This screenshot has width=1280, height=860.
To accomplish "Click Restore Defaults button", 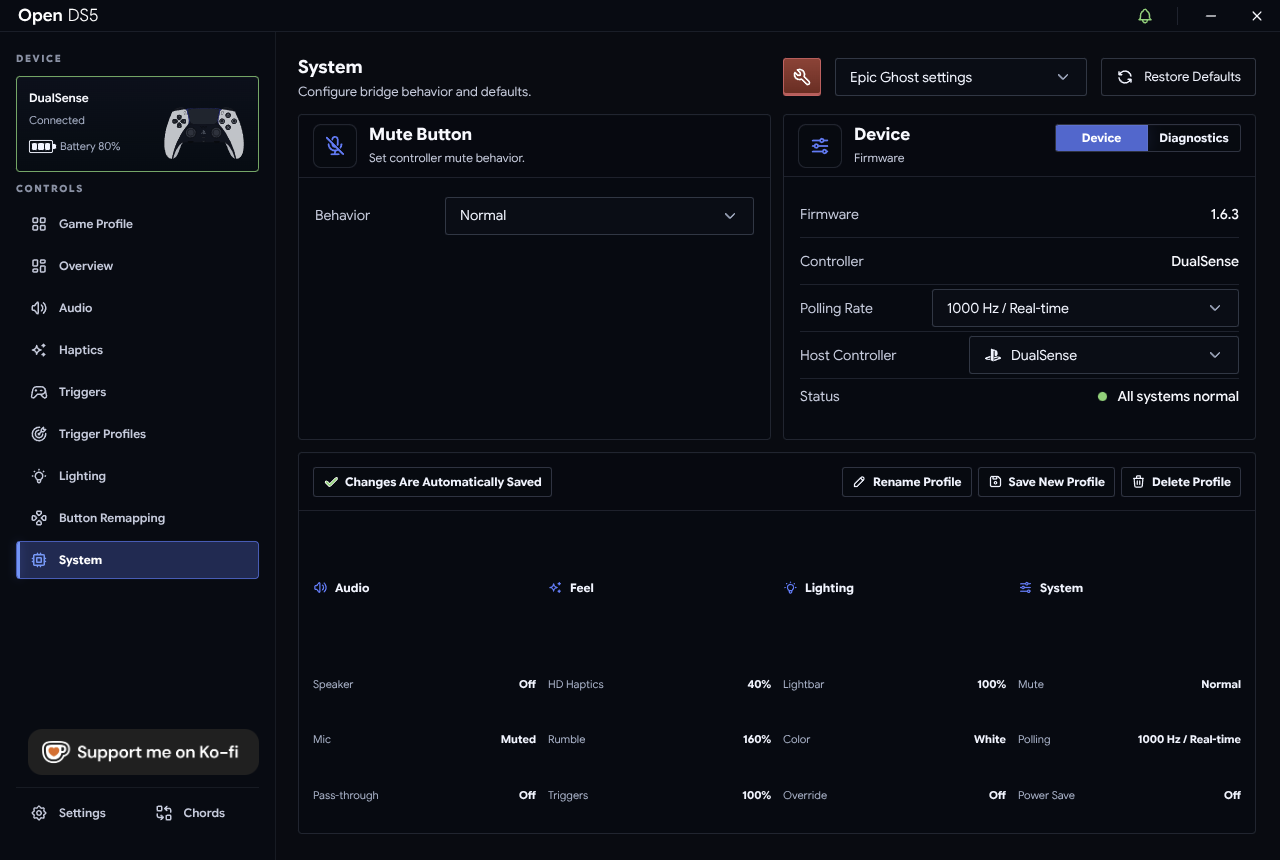I will pyautogui.click(x=1178, y=77).
